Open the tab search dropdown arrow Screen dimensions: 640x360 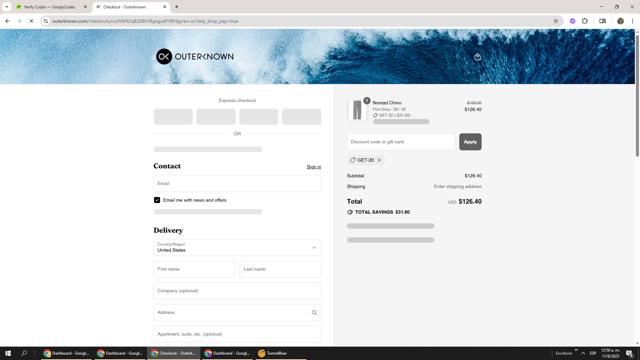coord(7,7)
